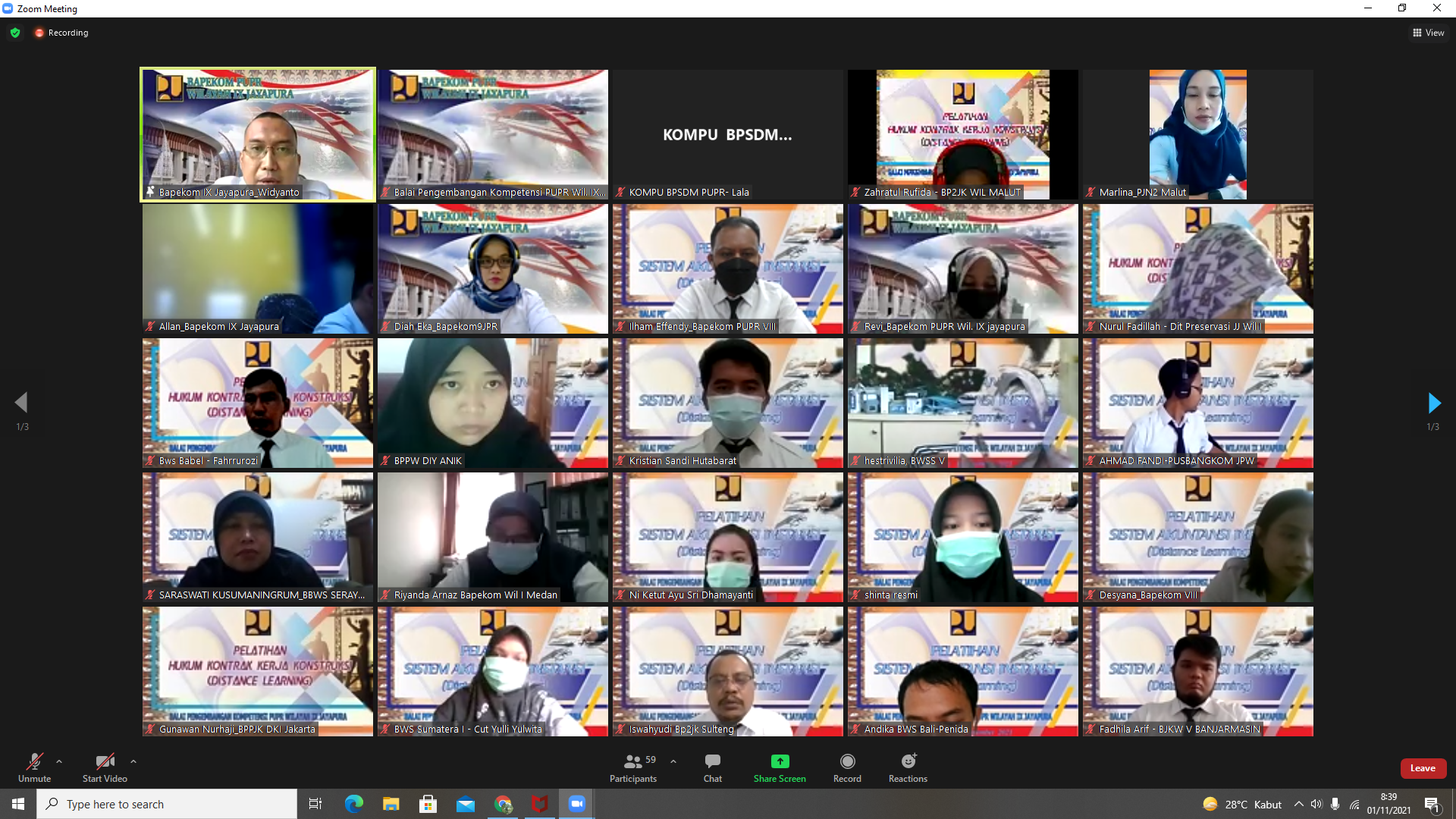Turn on camera with Start Video
The image size is (1456, 819).
pos(105,767)
